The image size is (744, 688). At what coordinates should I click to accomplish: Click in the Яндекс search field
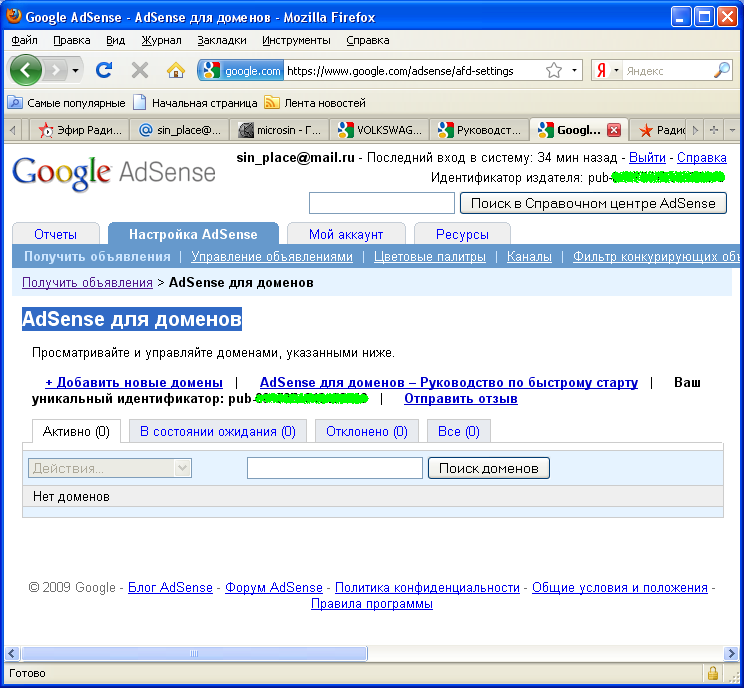(x=667, y=71)
